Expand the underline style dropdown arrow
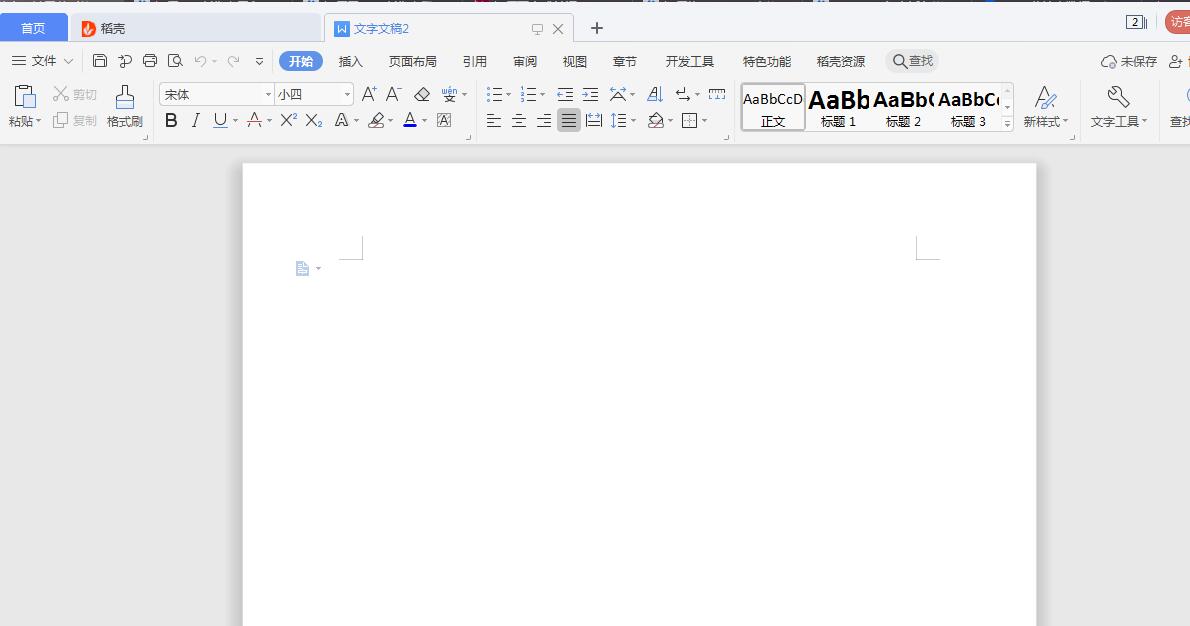 click(235, 121)
